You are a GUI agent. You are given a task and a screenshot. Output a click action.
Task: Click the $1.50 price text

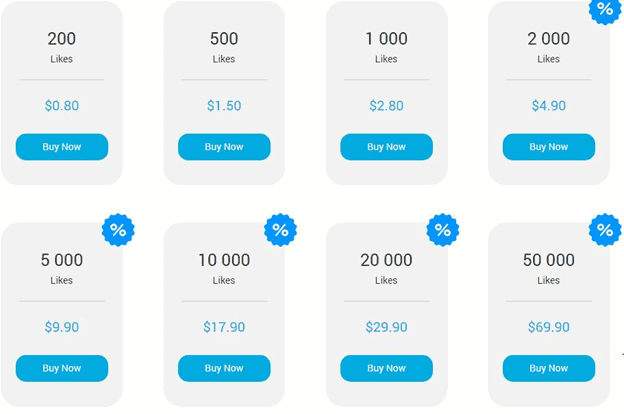tap(224, 106)
